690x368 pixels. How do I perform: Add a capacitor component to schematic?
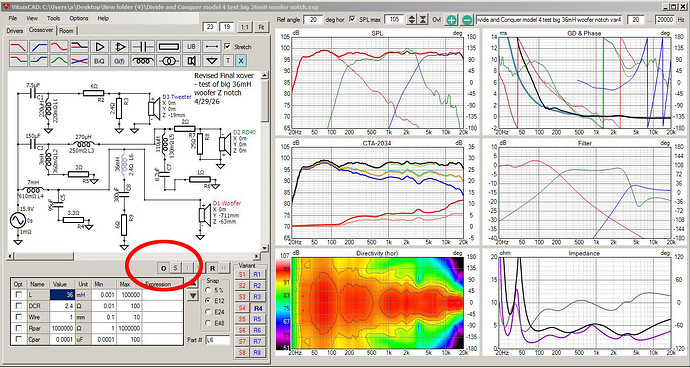pos(142,47)
